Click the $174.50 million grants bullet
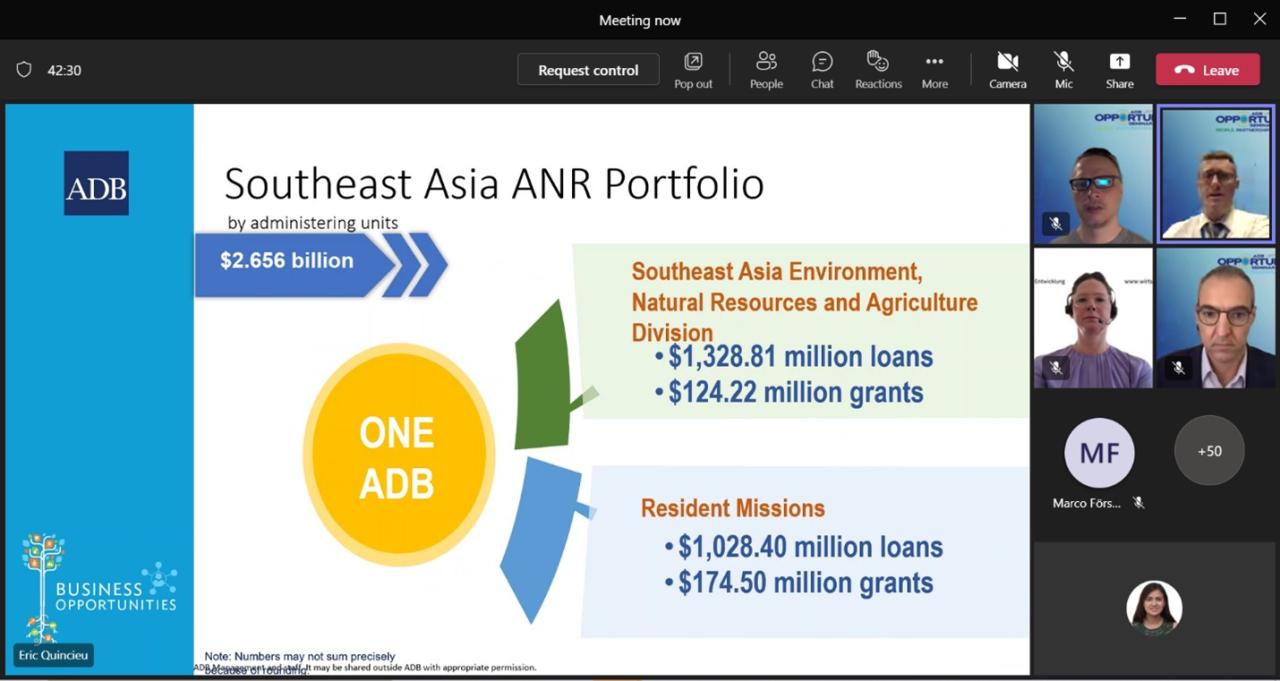Viewport: 1280px width, 681px height. pos(799,583)
